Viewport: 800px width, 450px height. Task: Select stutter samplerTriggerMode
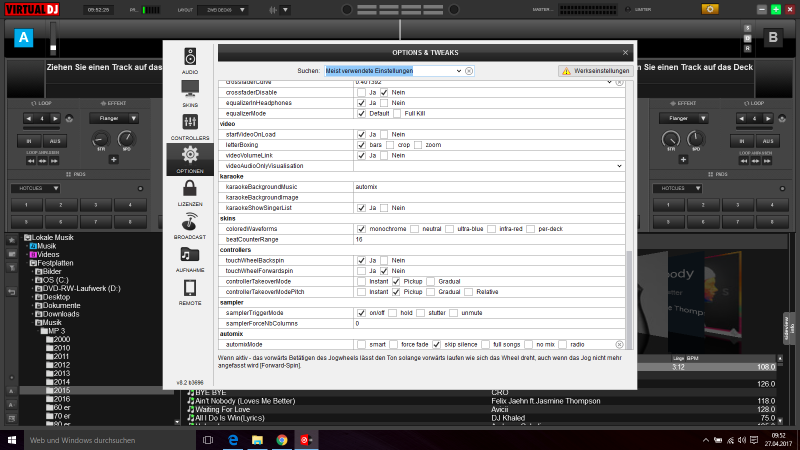pos(421,313)
